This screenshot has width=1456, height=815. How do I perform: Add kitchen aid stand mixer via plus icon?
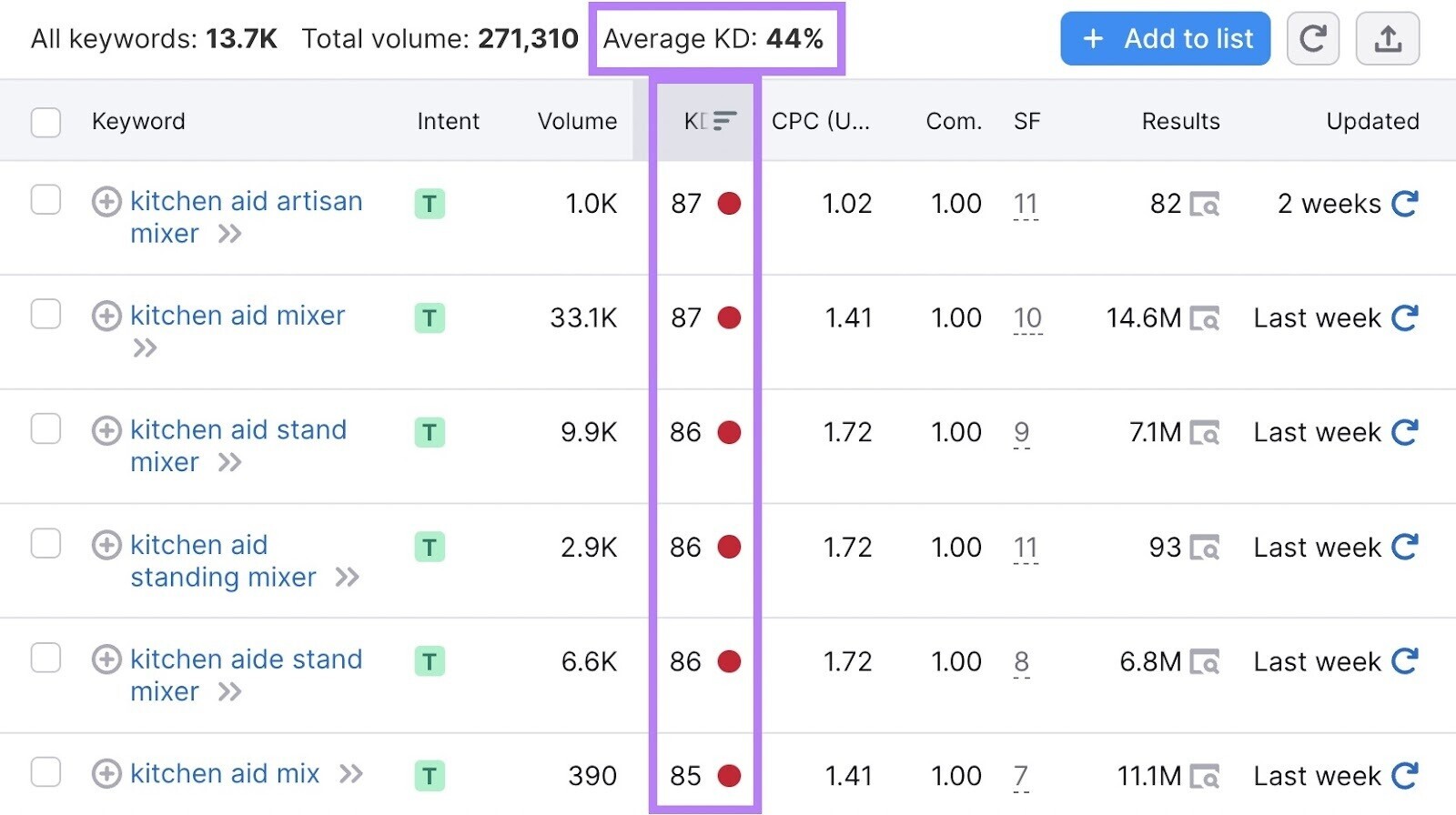106,431
